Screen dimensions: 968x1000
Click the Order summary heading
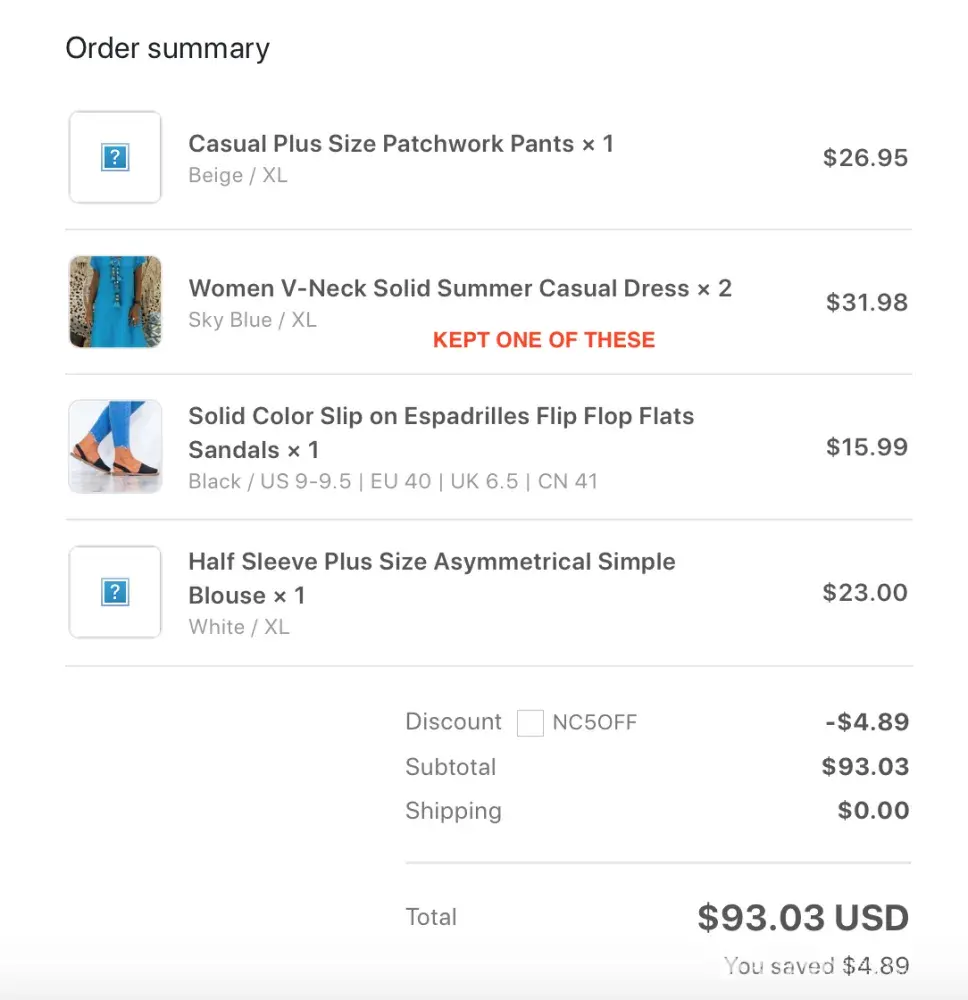167,48
